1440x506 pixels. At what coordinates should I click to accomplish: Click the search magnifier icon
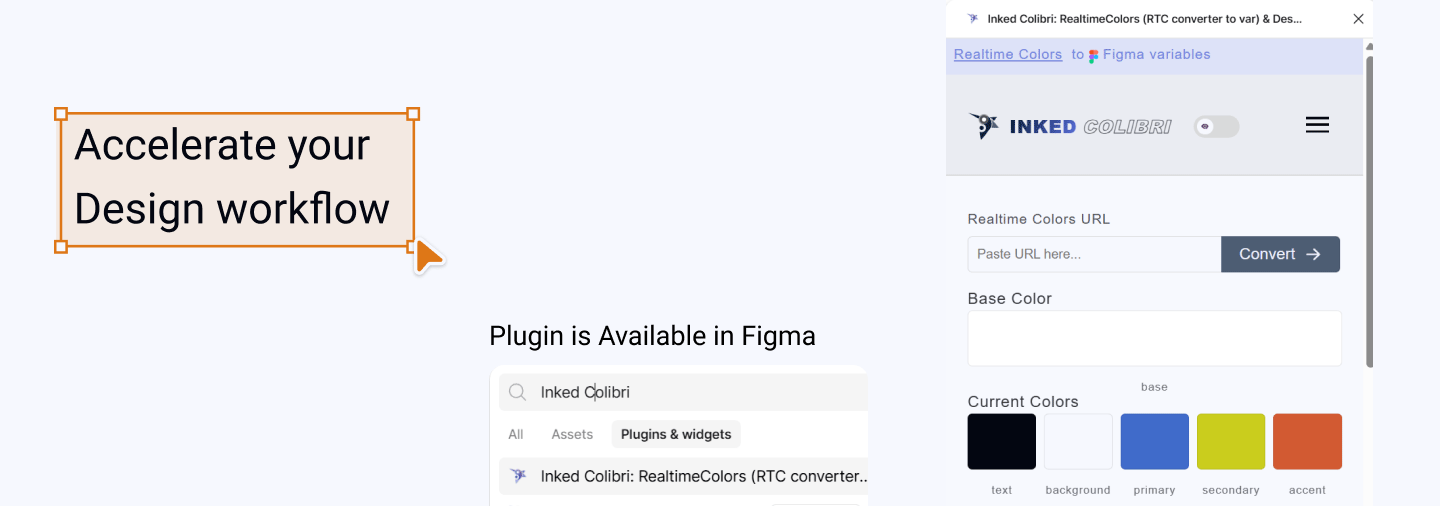coord(517,392)
